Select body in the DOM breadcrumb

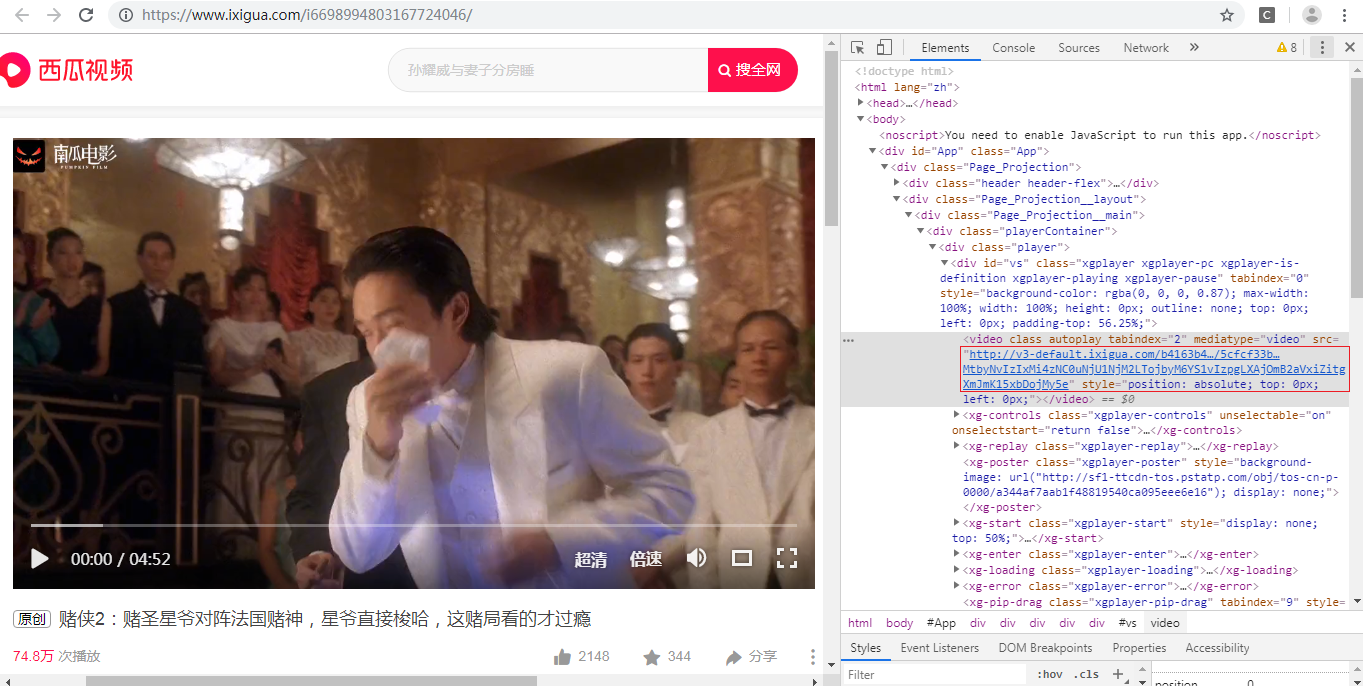[900, 623]
